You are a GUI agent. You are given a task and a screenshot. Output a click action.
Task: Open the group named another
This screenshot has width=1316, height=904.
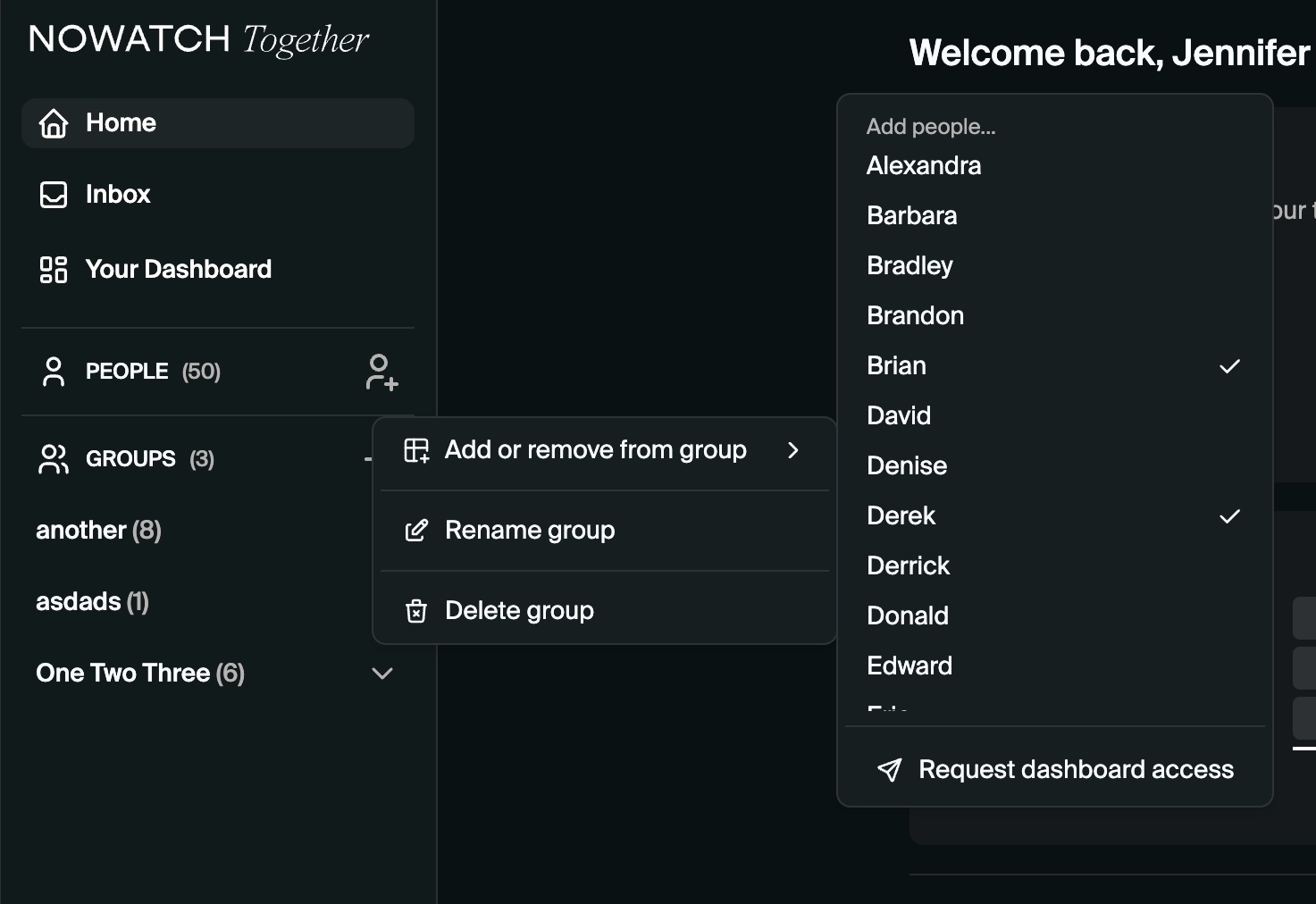click(x=98, y=531)
